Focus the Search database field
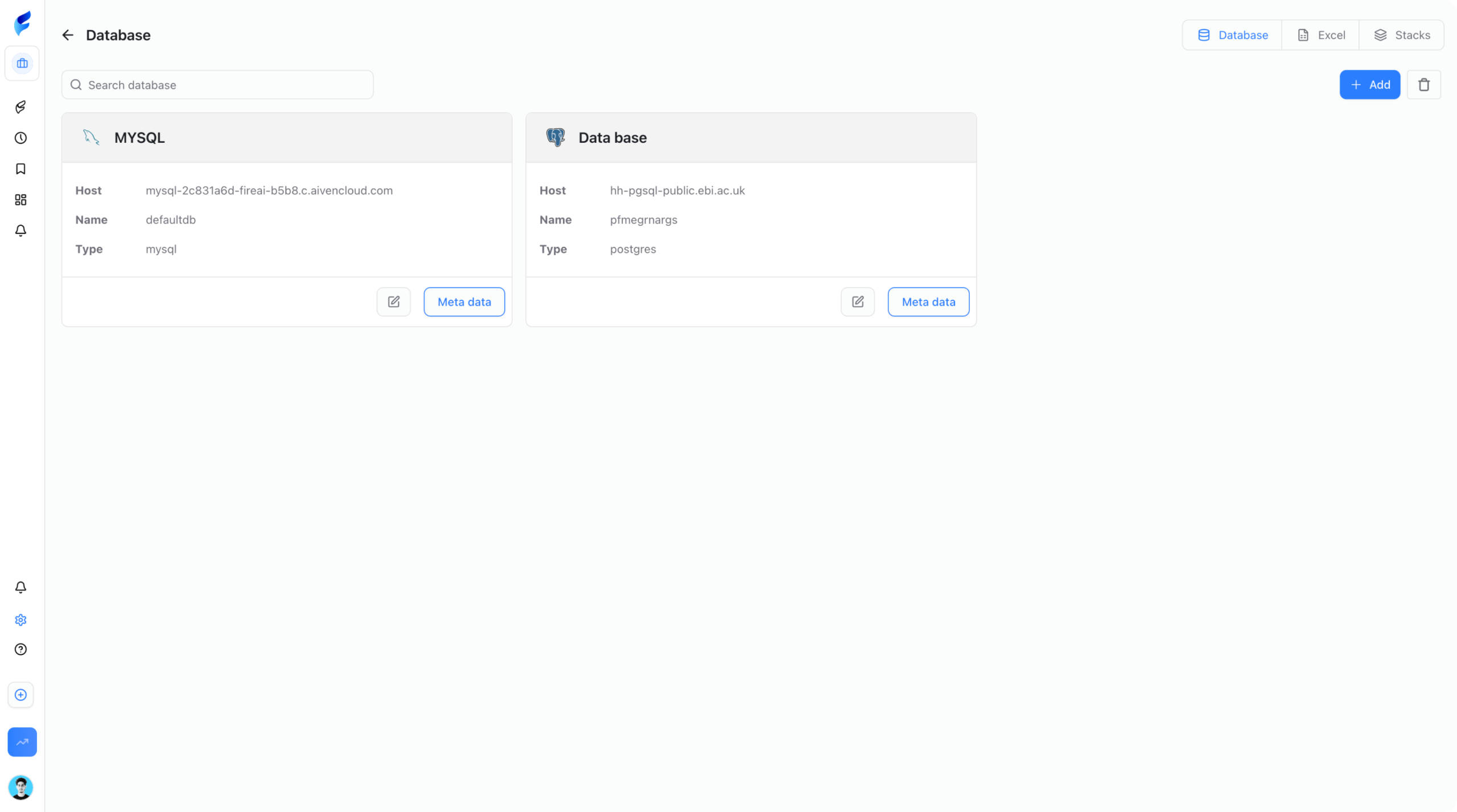 coord(217,85)
